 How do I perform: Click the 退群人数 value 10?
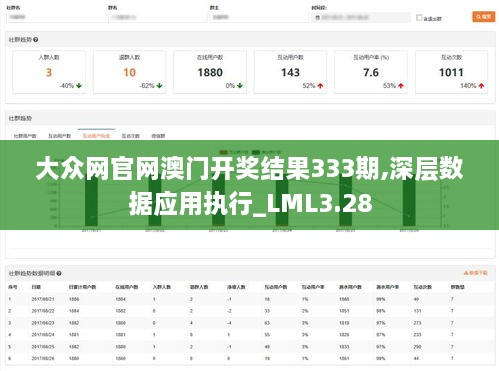129,72
